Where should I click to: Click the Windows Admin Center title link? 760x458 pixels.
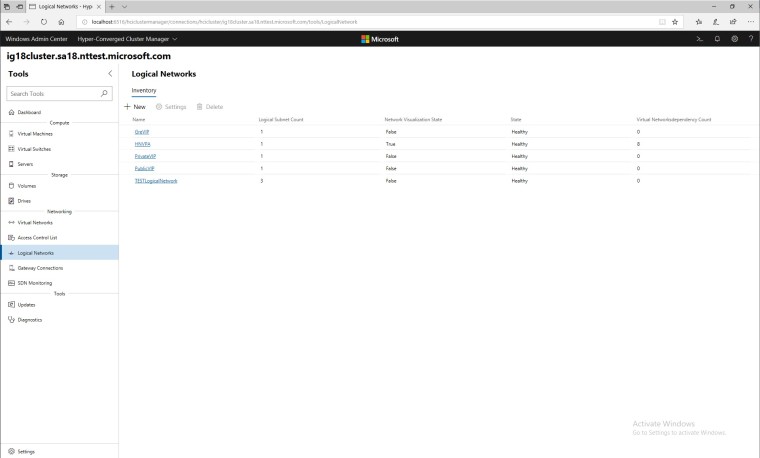coord(36,39)
